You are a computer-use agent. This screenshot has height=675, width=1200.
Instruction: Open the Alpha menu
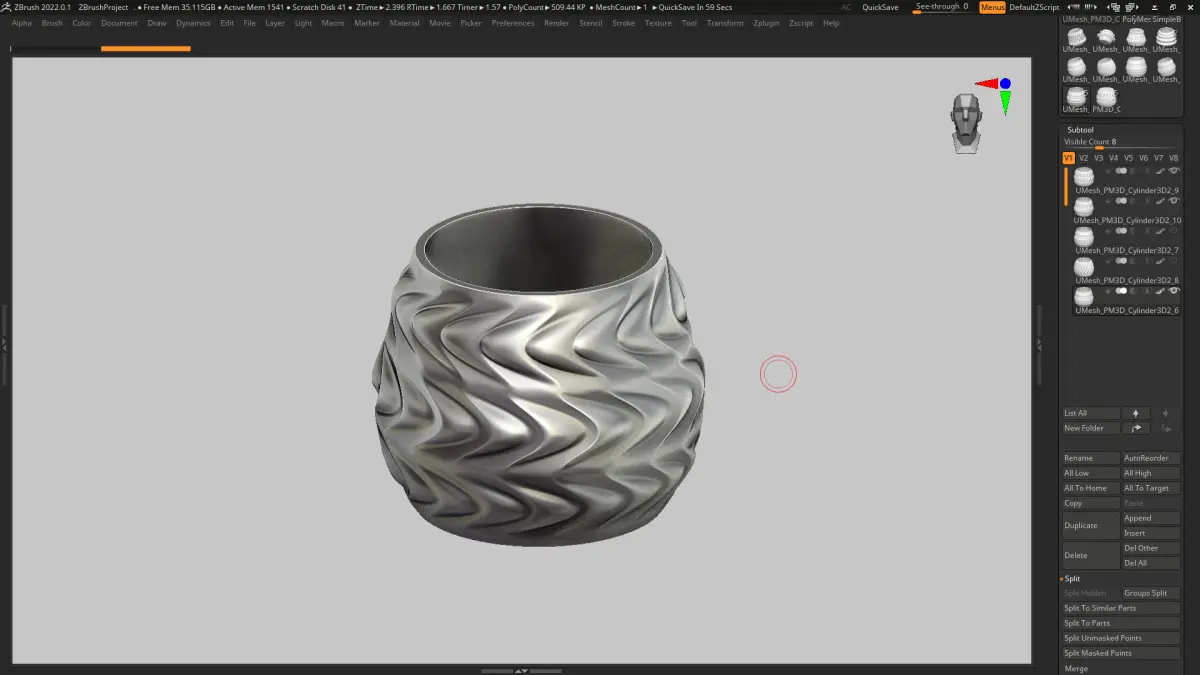[x=22, y=23]
